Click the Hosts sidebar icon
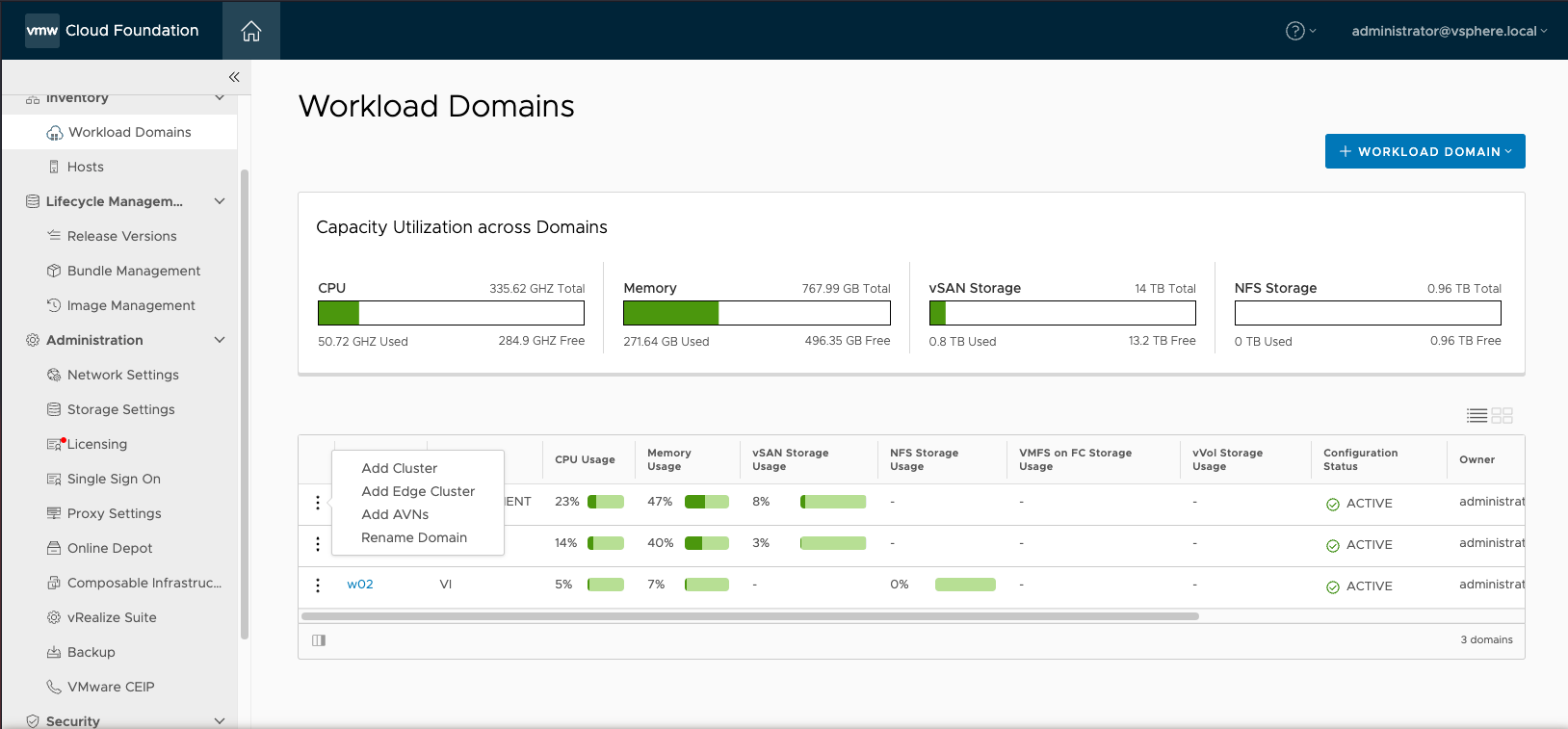The height and width of the screenshot is (729, 1568). (x=55, y=167)
